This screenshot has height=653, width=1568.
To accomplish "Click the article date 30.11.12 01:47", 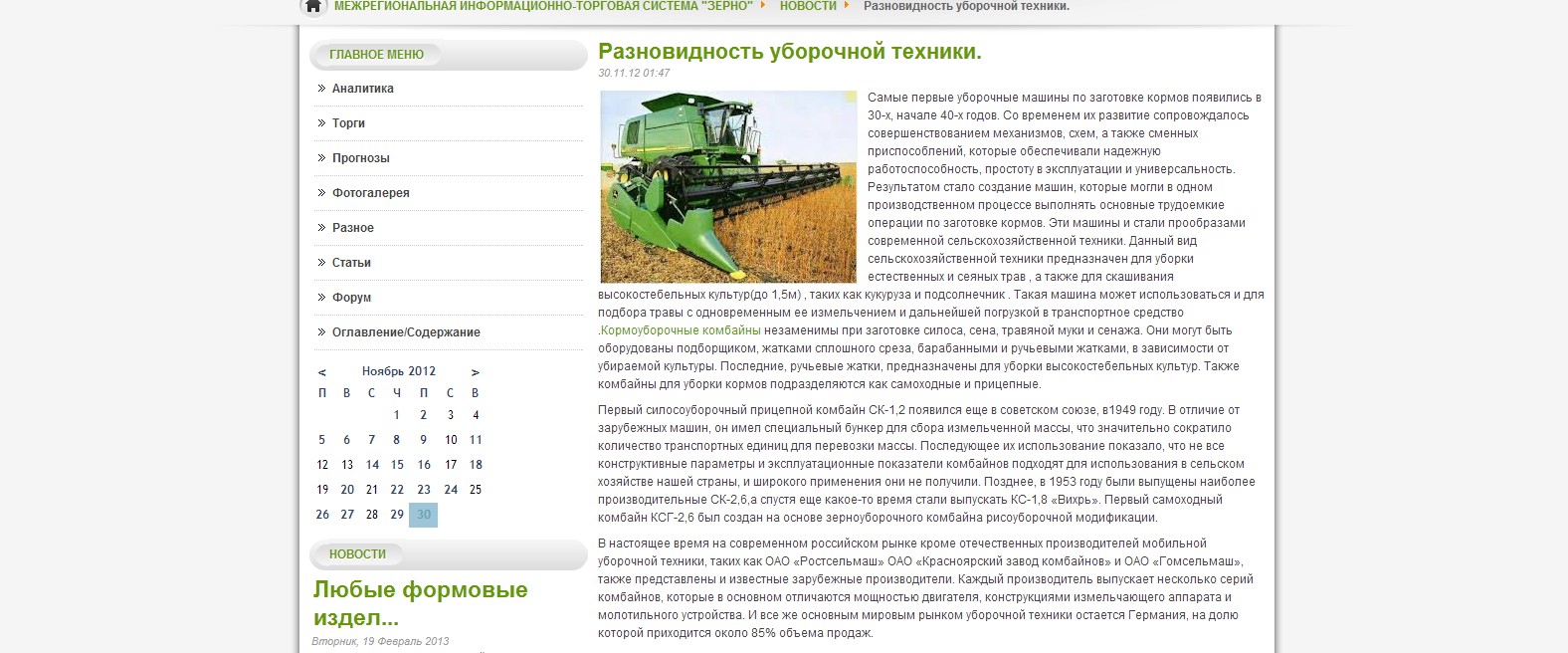I will pos(634,74).
